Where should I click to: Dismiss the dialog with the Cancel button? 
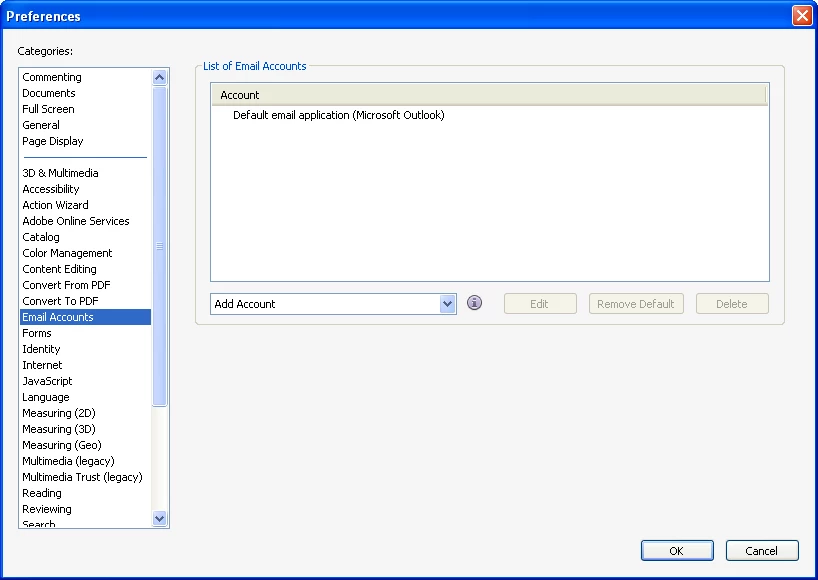click(x=762, y=551)
